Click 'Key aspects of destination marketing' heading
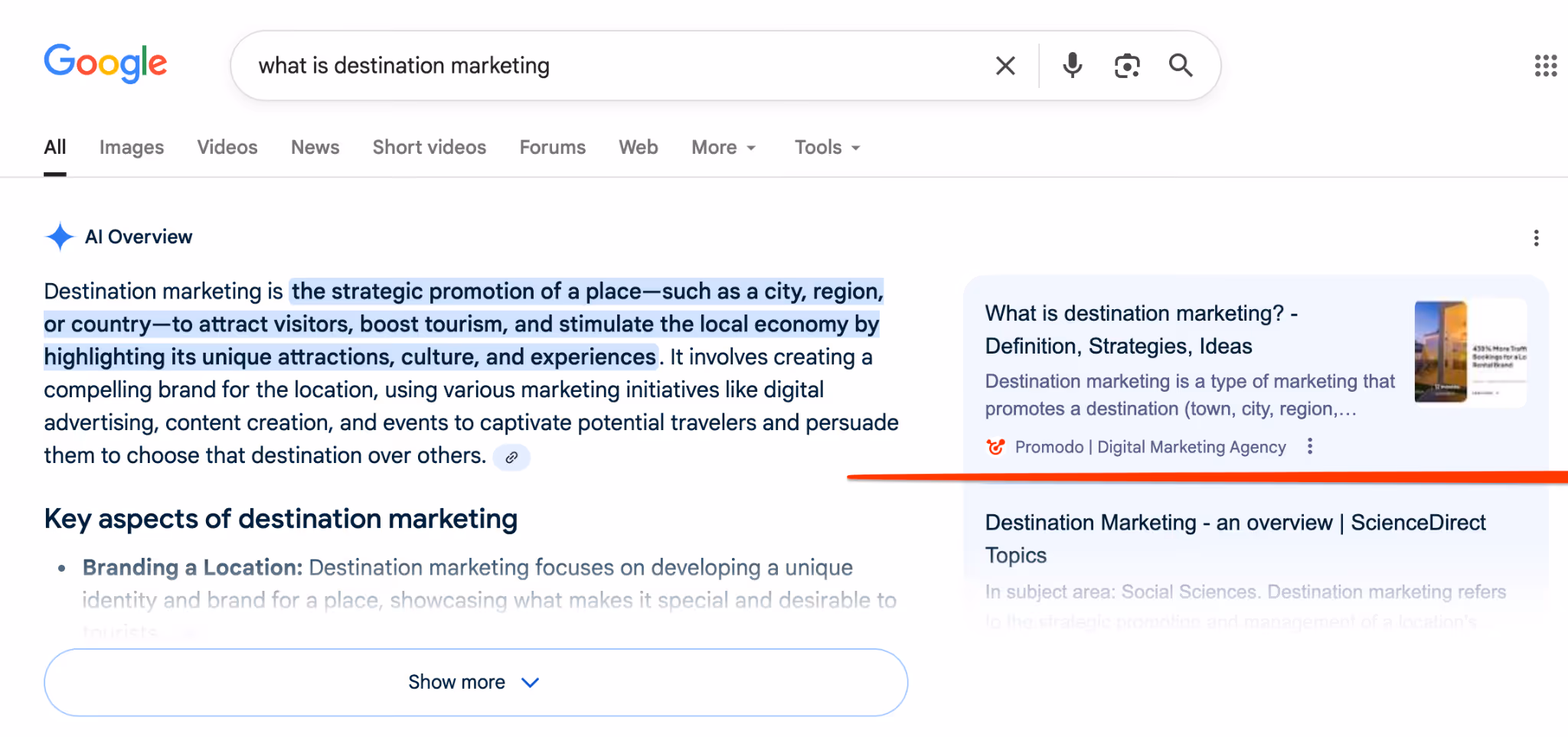Viewport: 1568px width, 737px height. 281,519
